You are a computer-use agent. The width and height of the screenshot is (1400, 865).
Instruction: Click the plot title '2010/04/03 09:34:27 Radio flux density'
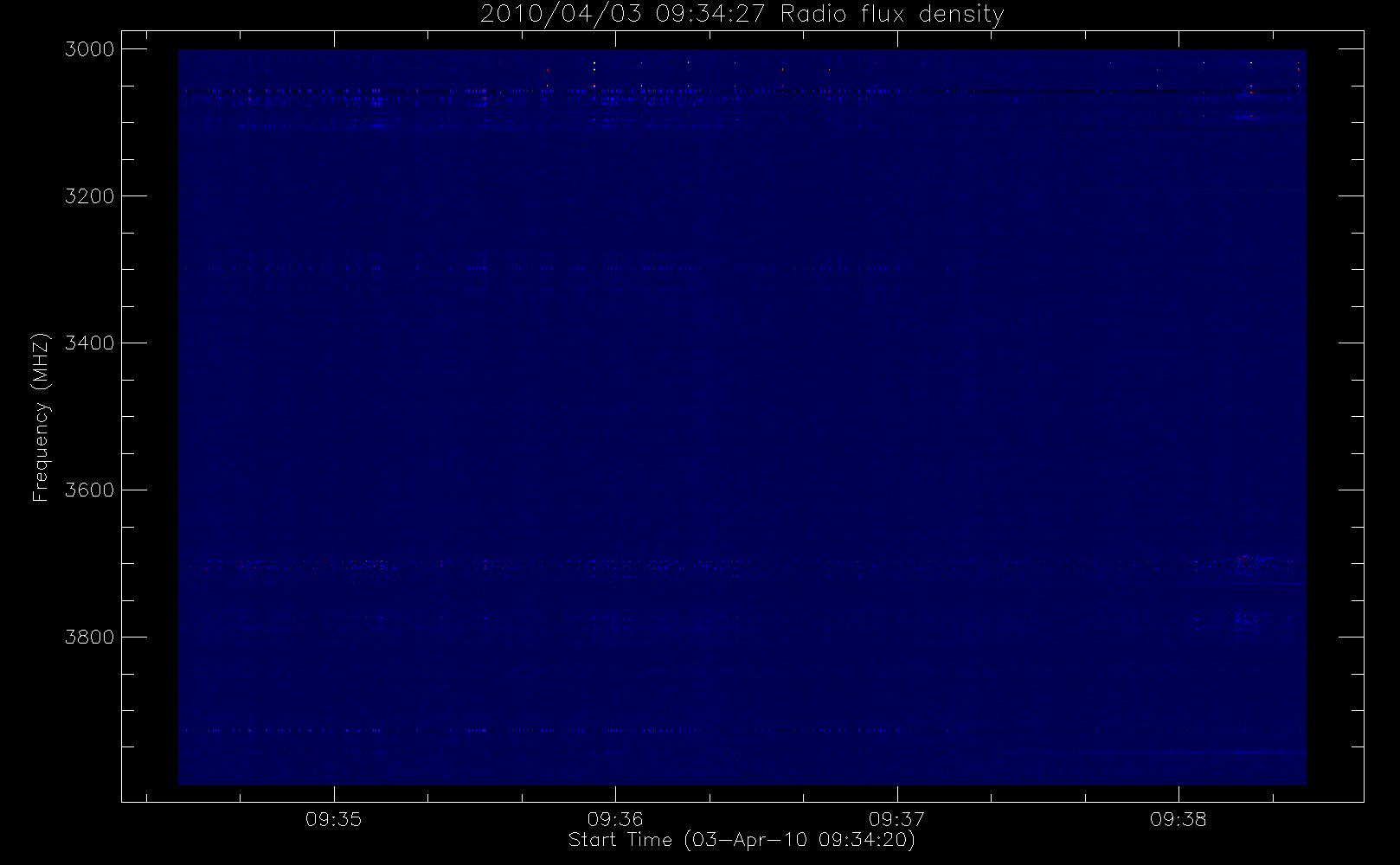[x=742, y=15]
